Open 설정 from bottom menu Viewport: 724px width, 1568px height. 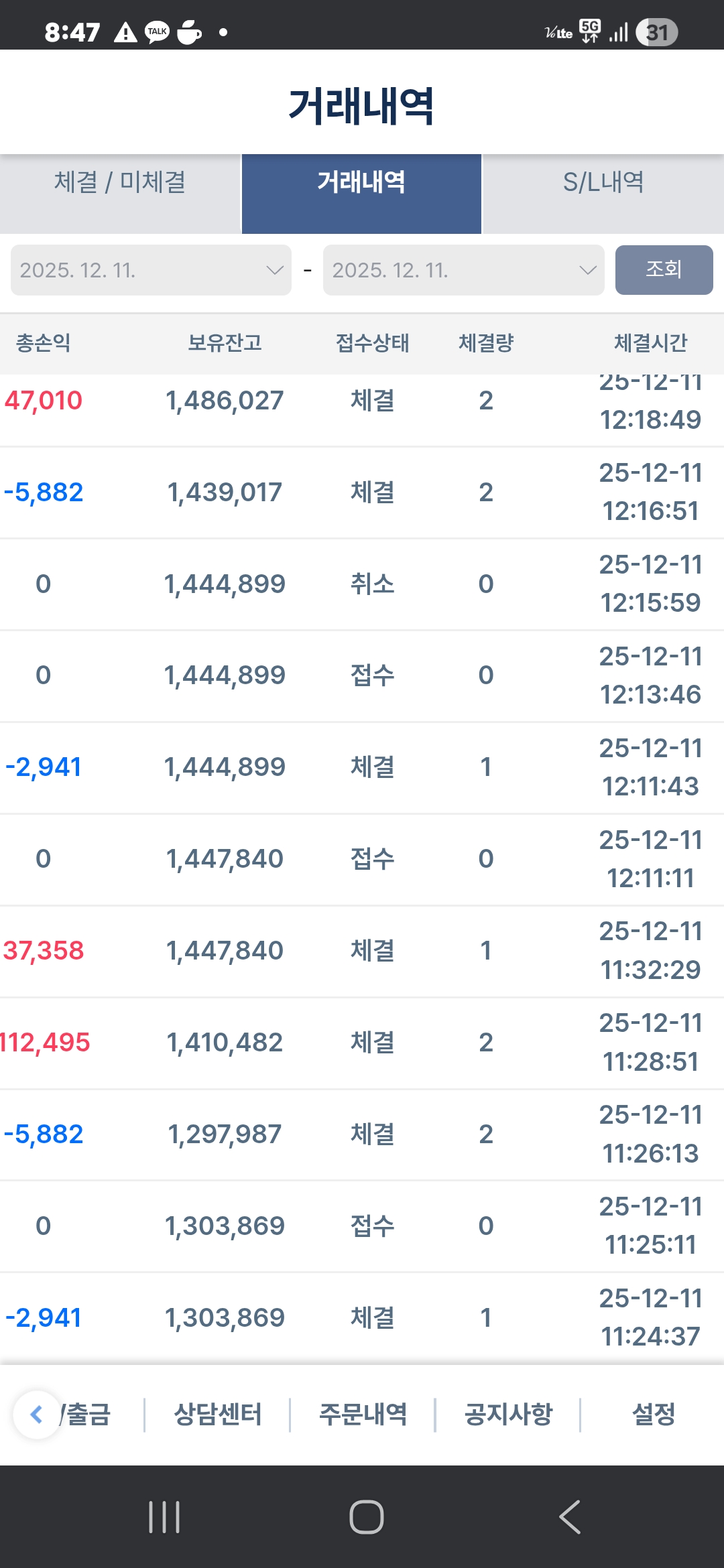click(654, 1415)
